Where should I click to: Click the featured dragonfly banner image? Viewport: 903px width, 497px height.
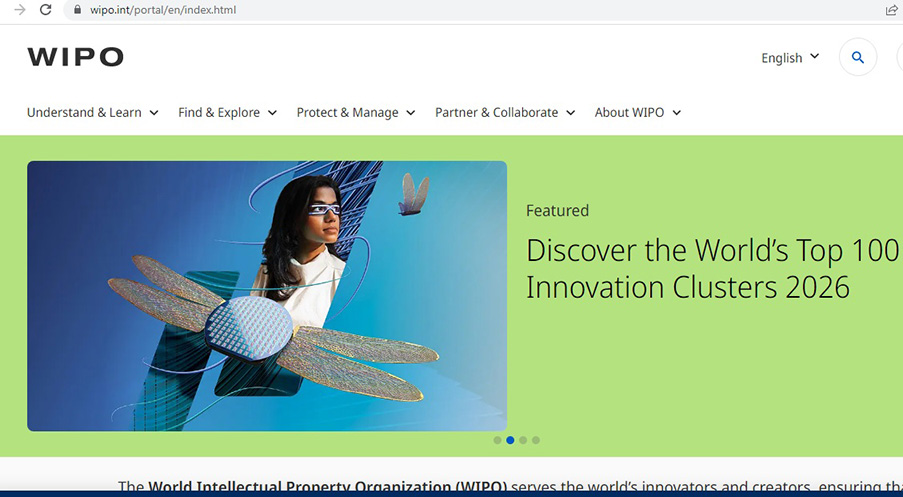point(267,296)
